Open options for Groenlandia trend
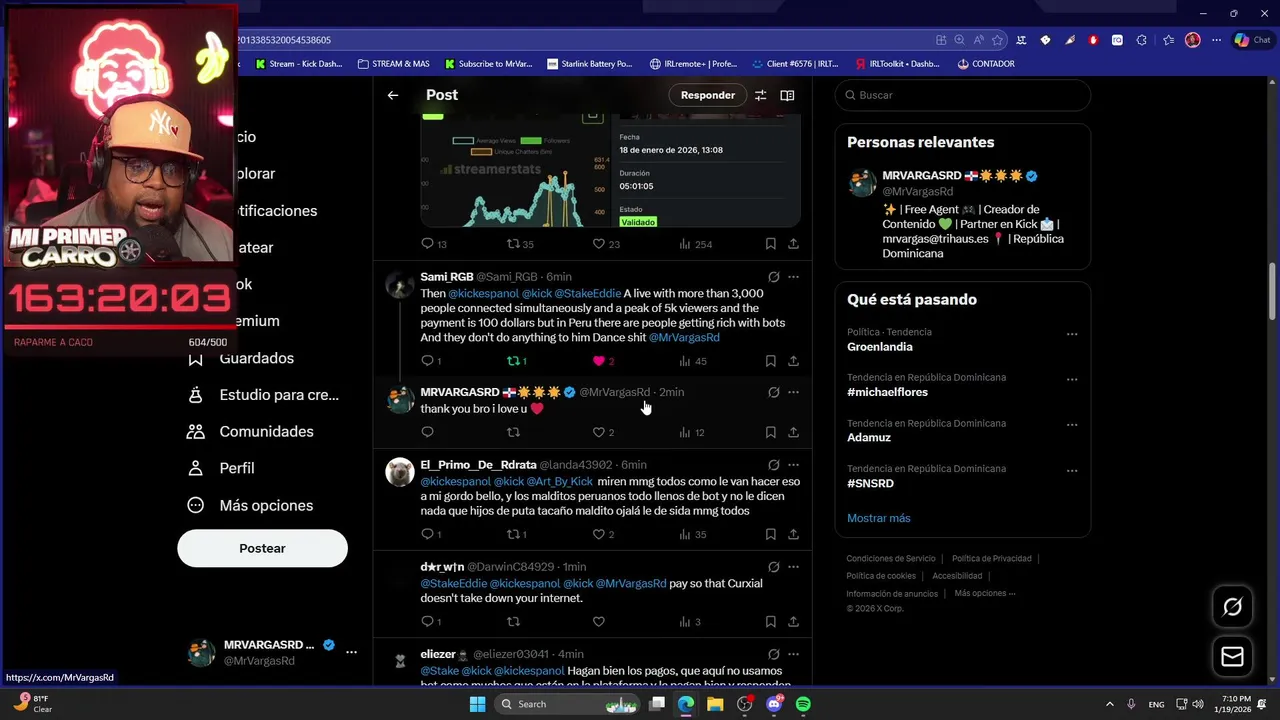 coord(1071,334)
